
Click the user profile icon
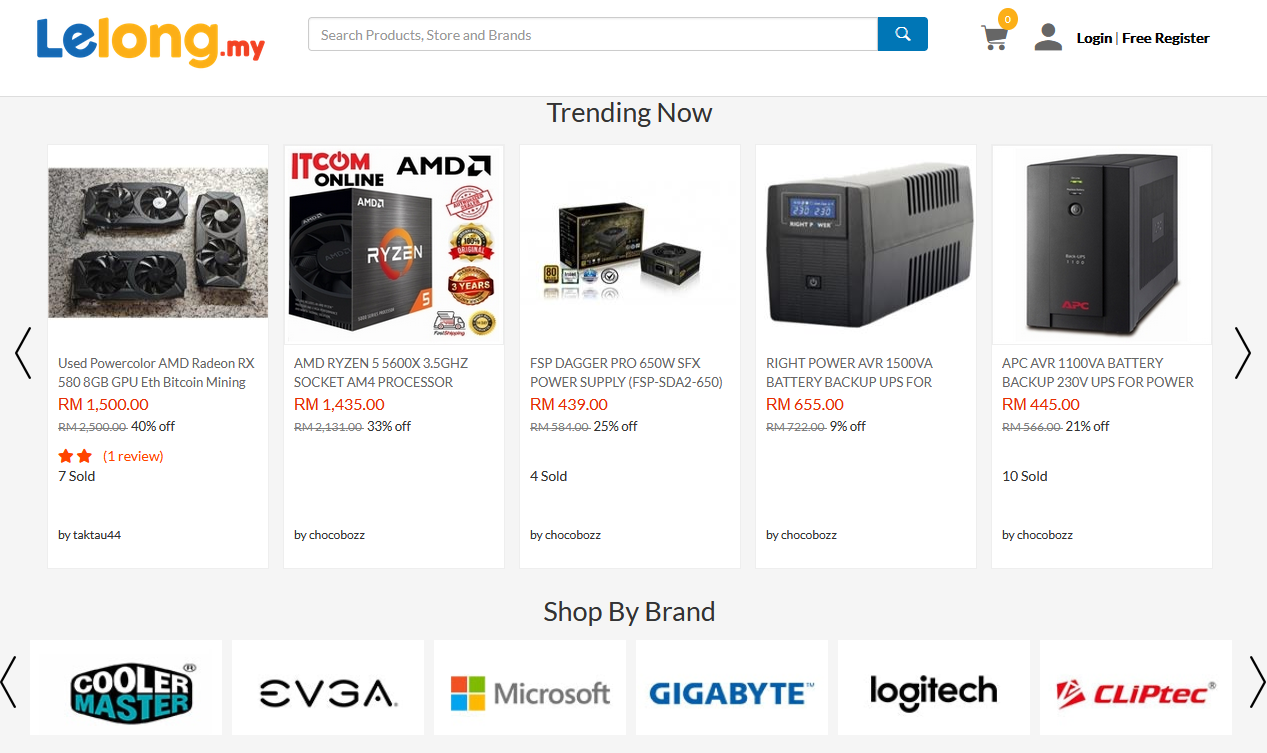(1048, 37)
